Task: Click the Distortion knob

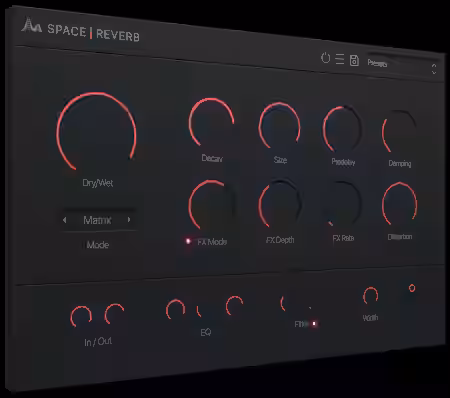Action: coord(399,203)
